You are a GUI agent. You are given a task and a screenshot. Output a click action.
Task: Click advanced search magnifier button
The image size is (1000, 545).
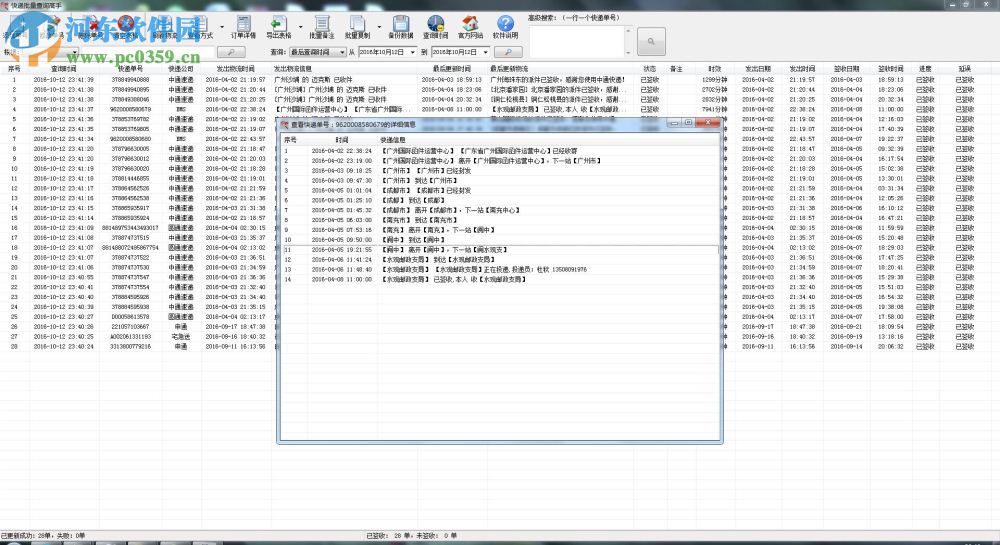(651, 41)
